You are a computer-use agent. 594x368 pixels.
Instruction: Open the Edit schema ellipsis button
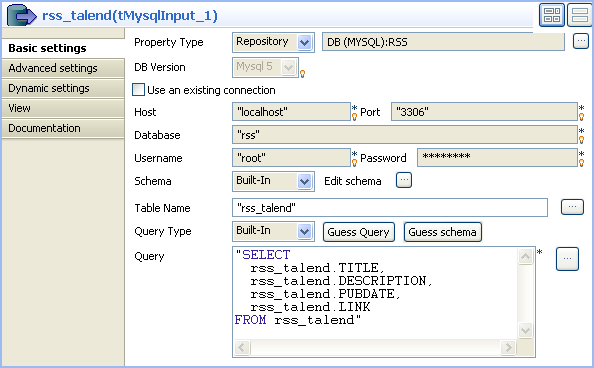click(404, 180)
